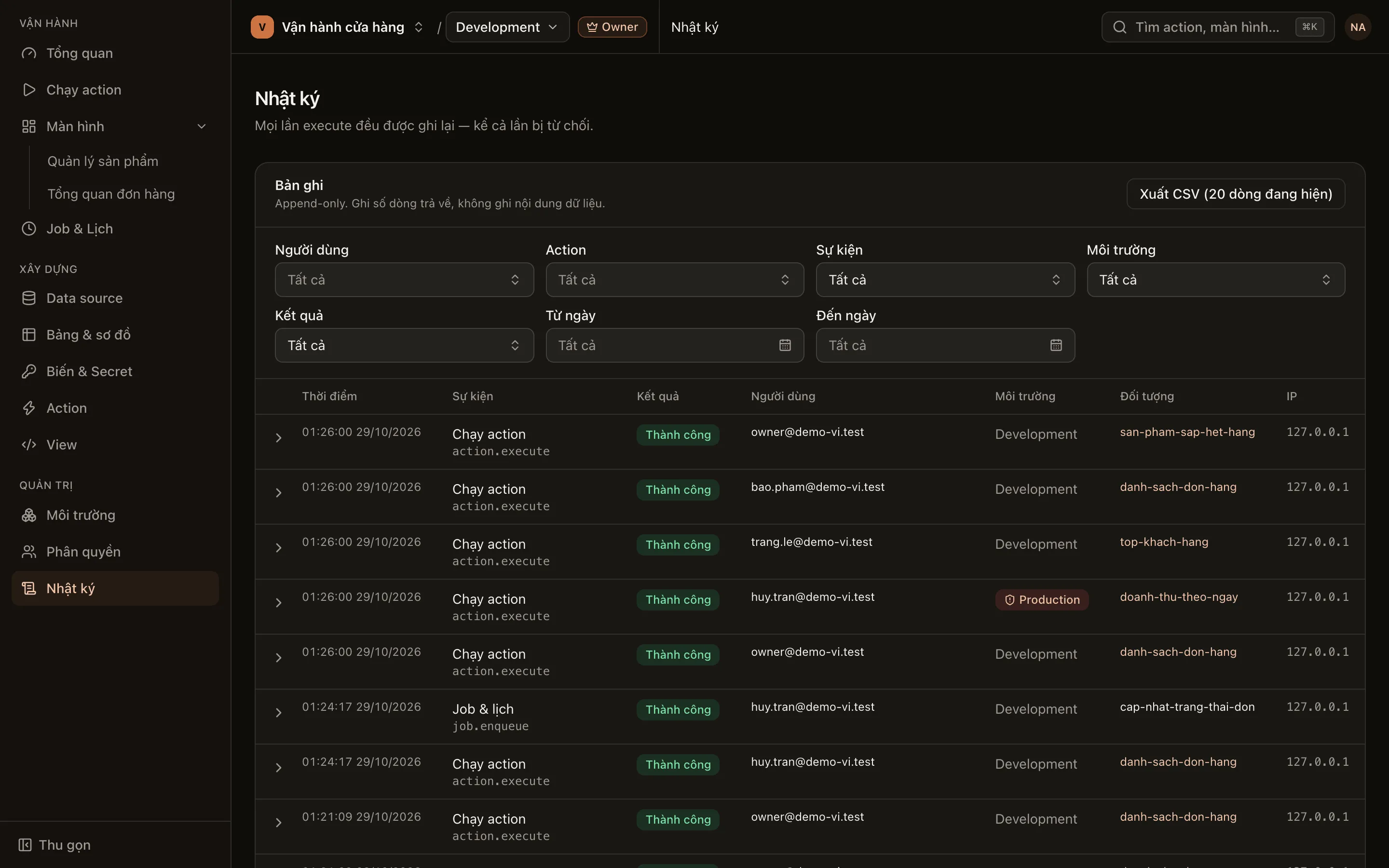Expand the bao.pham@demo-vi.test log row
The width and height of the screenshot is (1389, 868).
click(278, 493)
